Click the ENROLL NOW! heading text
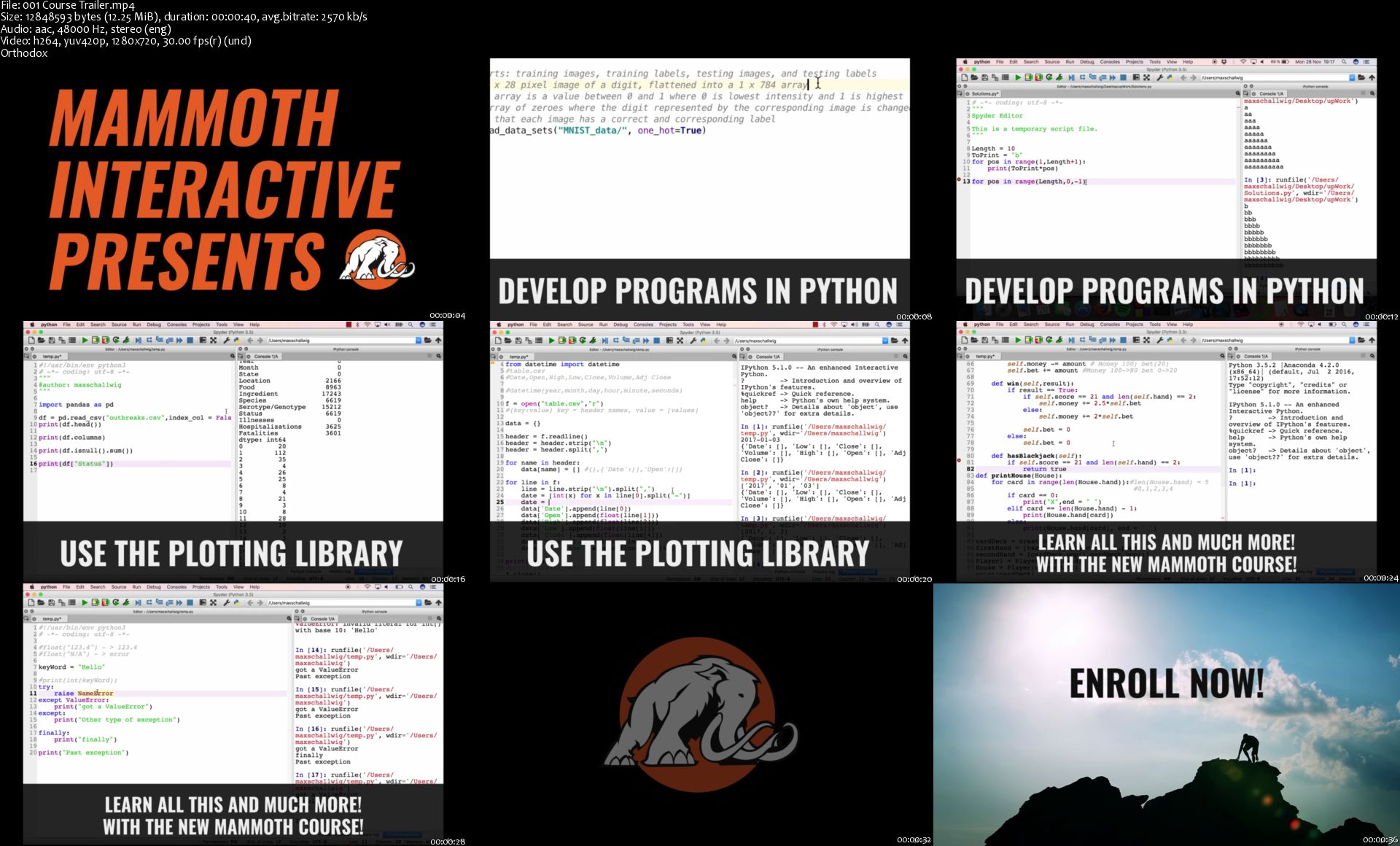The image size is (1400, 846). point(1167,683)
